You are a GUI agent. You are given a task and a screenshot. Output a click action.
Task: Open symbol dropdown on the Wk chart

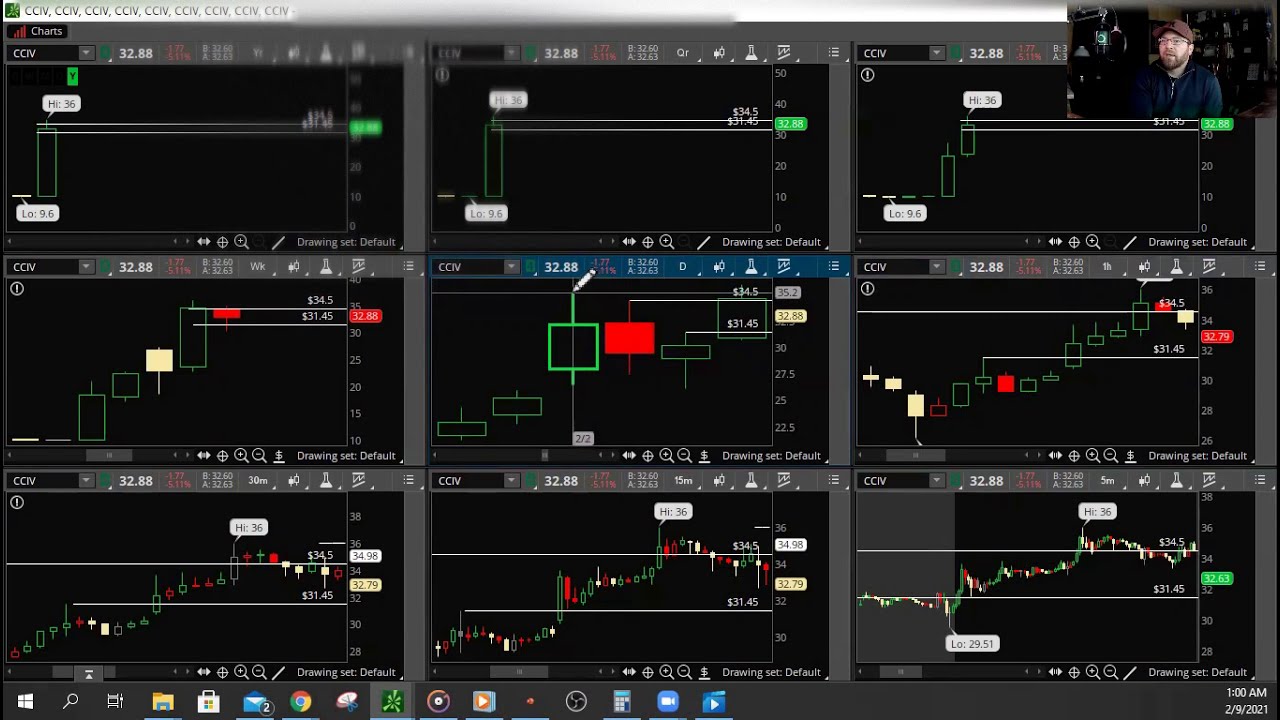click(x=86, y=267)
